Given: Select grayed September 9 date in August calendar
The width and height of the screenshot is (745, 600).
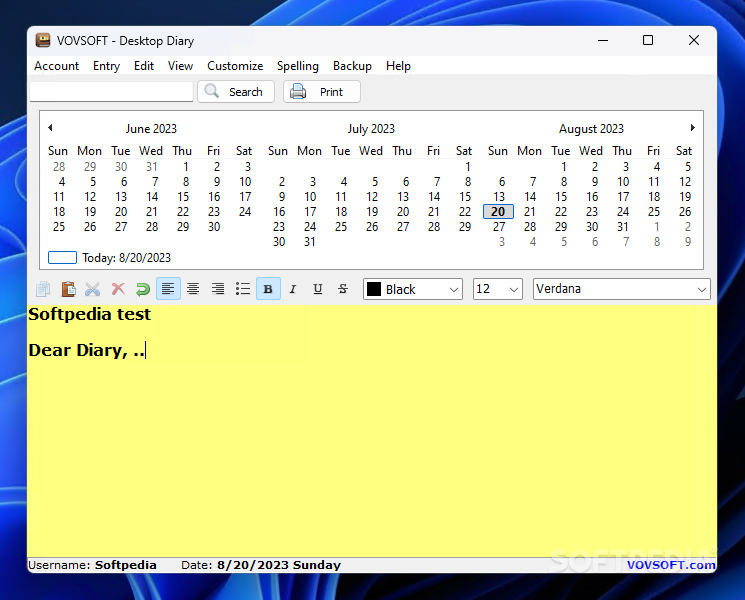Looking at the screenshot, I should pos(688,242).
